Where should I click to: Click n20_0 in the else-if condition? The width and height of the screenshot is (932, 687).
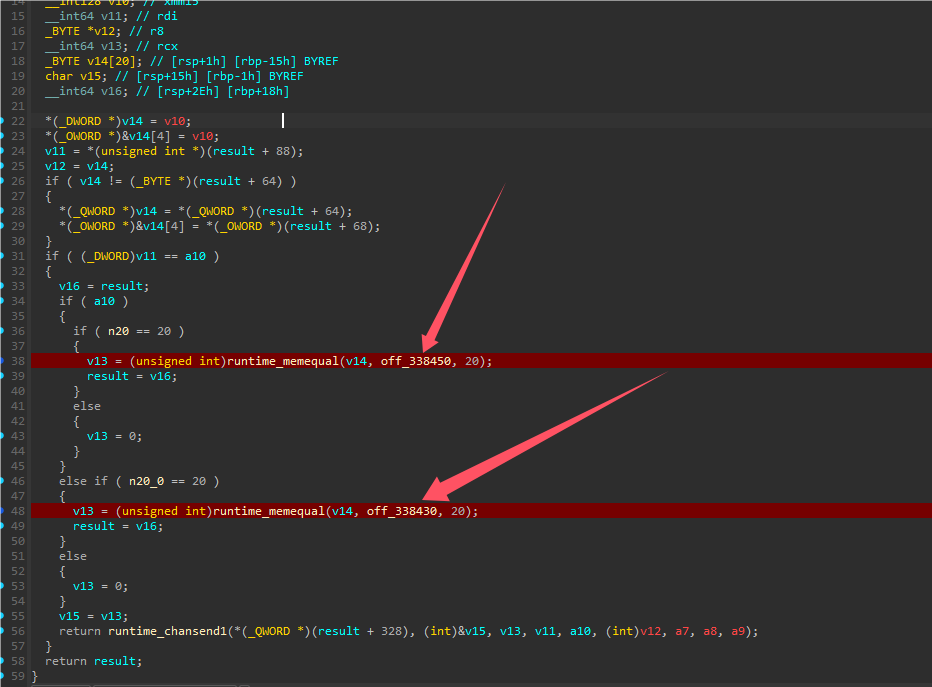(146, 481)
